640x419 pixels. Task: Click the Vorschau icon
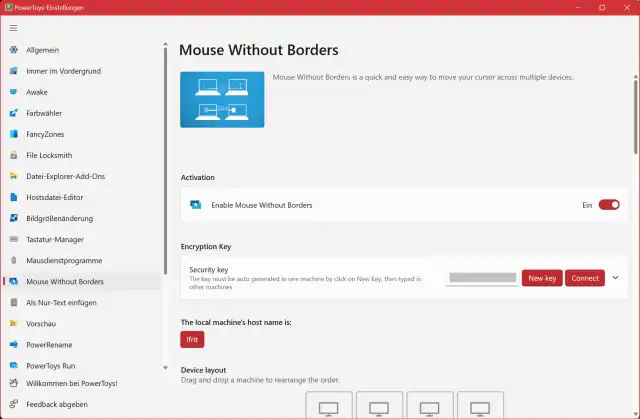pyautogui.click(x=13, y=324)
